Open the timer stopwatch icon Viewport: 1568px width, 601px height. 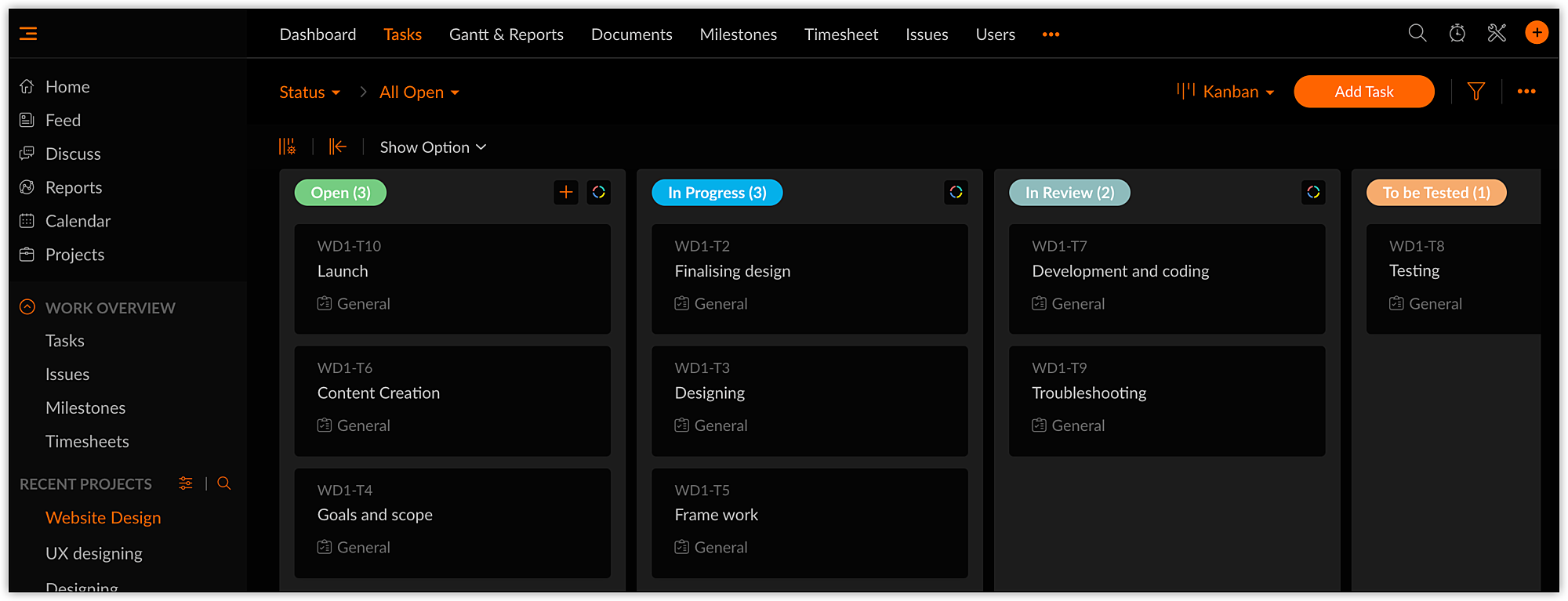point(1457,33)
